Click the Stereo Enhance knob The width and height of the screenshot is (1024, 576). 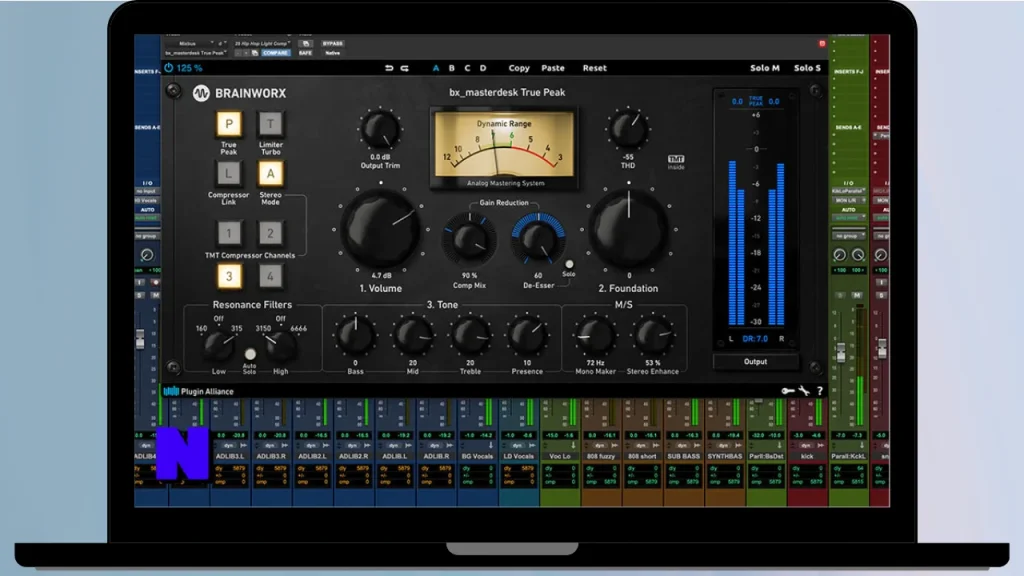click(x=652, y=336)
